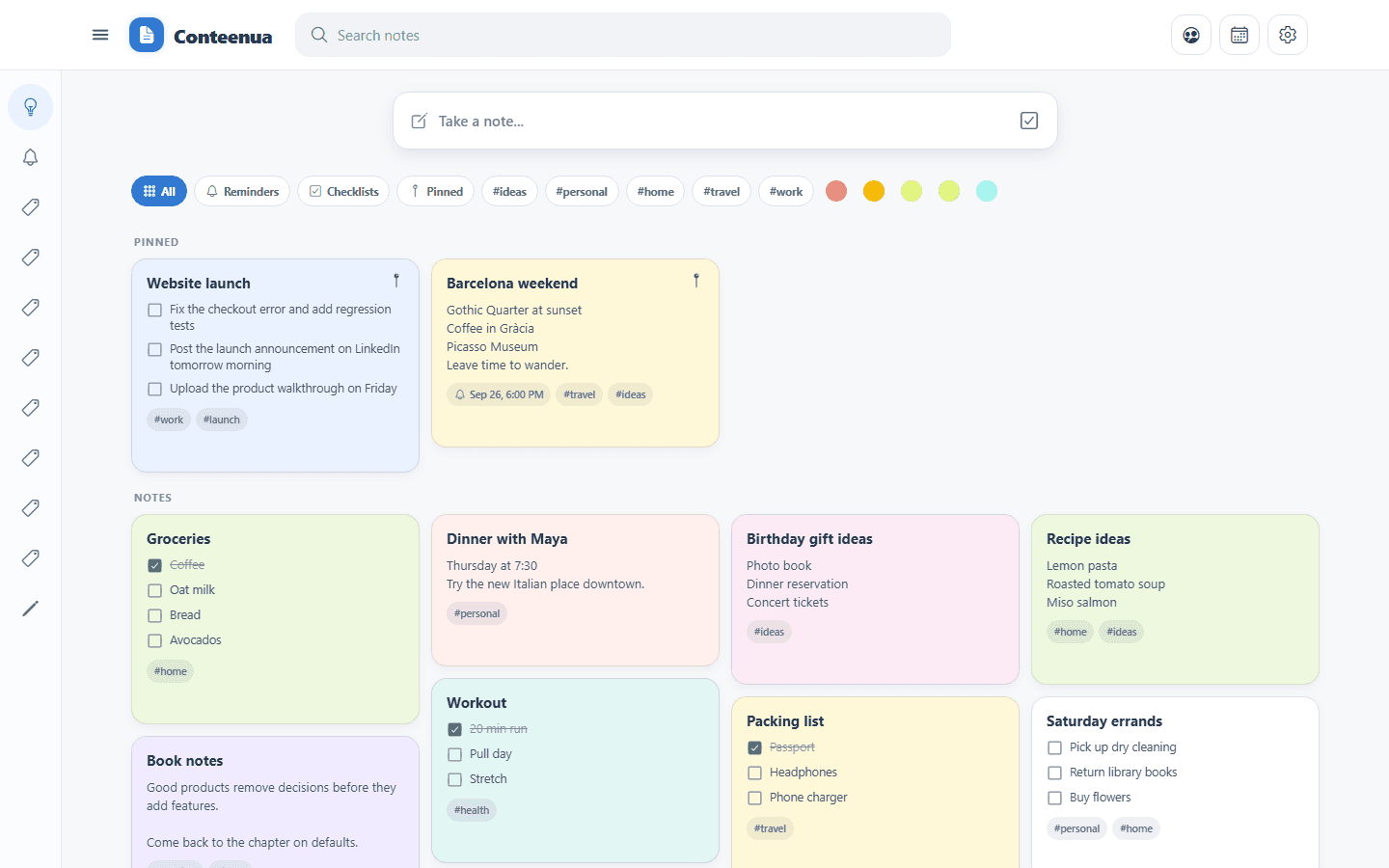Open settings with the gear icon

pyautogui.click(x=1288, y=35)
